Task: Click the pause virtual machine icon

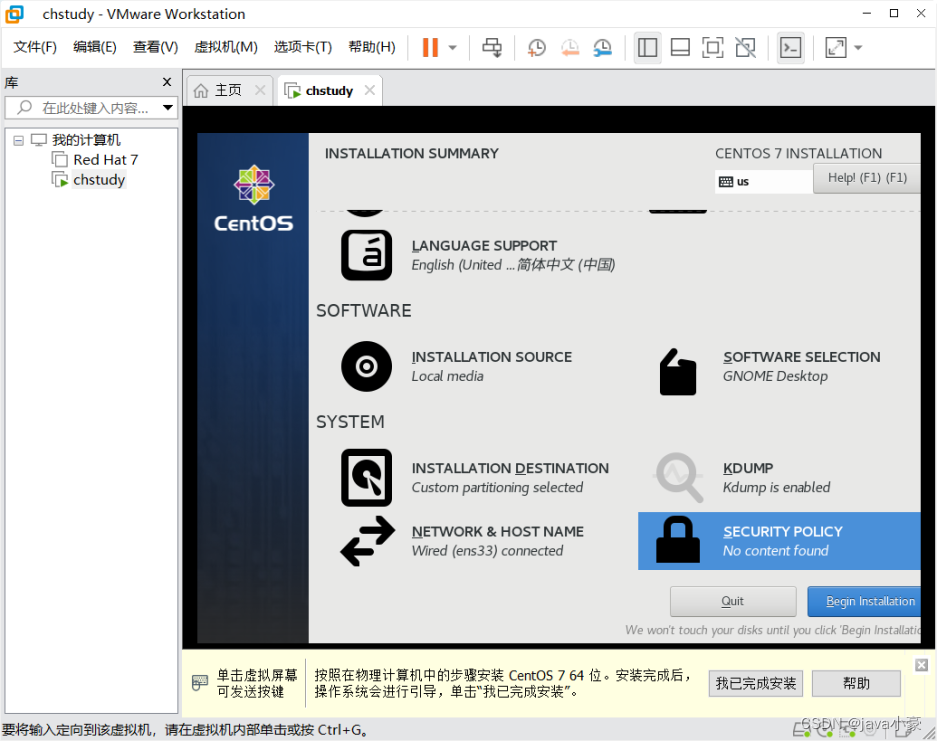Action: tap(430, 48)
